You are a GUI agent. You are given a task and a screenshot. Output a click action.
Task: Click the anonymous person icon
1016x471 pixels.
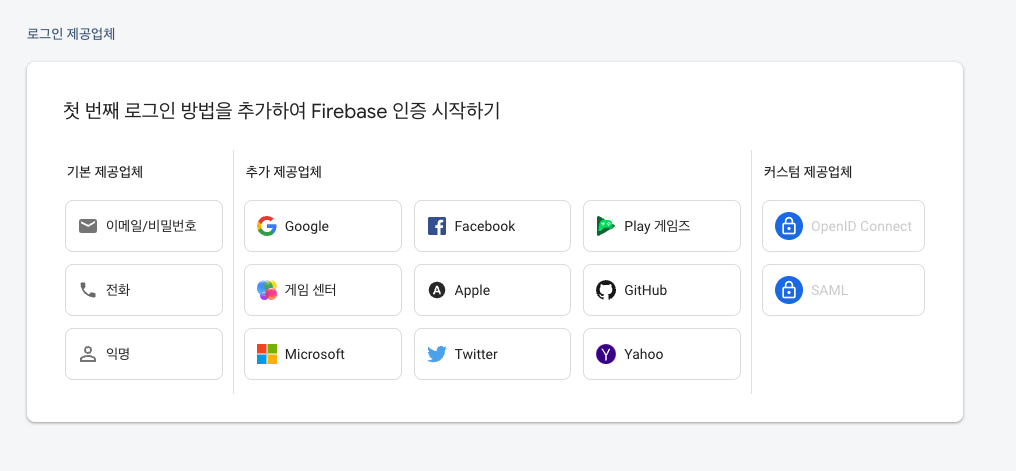pyautogui.click(x=87, y=354)
